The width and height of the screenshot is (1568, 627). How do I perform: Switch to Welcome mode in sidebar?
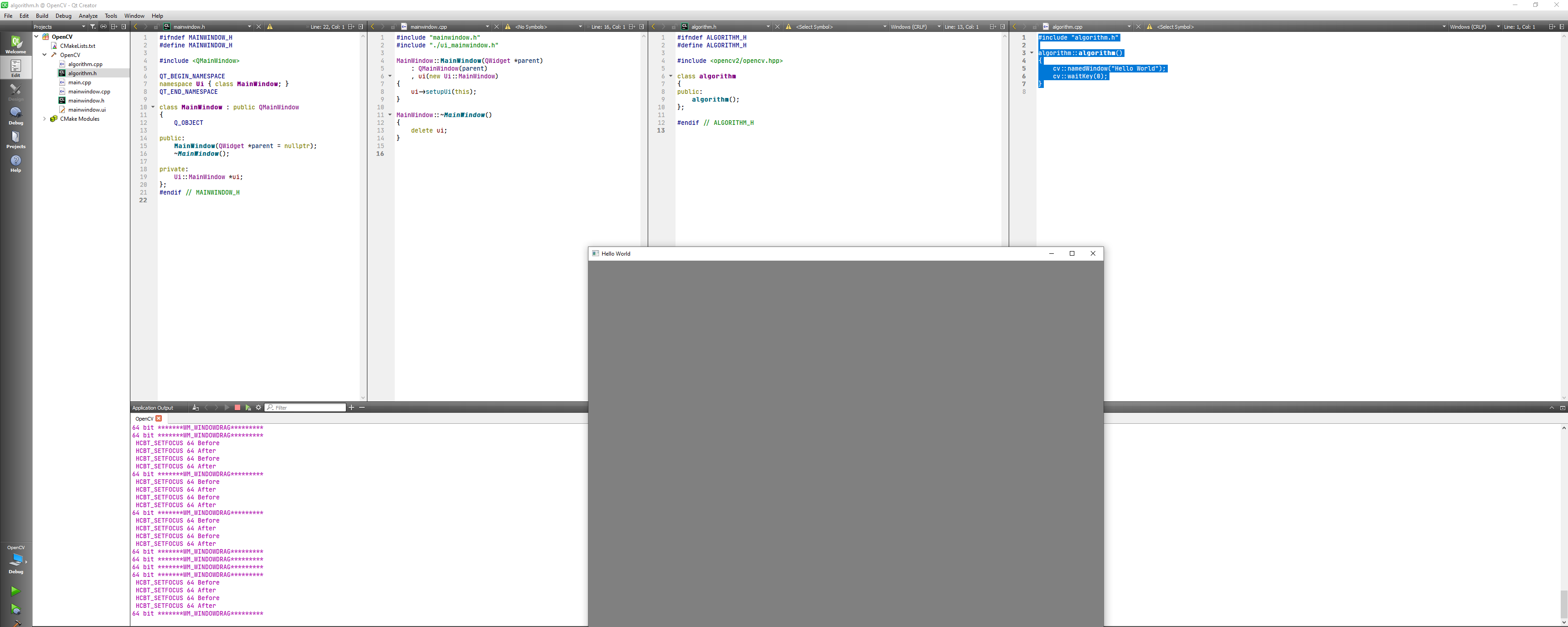click(16, 44)
